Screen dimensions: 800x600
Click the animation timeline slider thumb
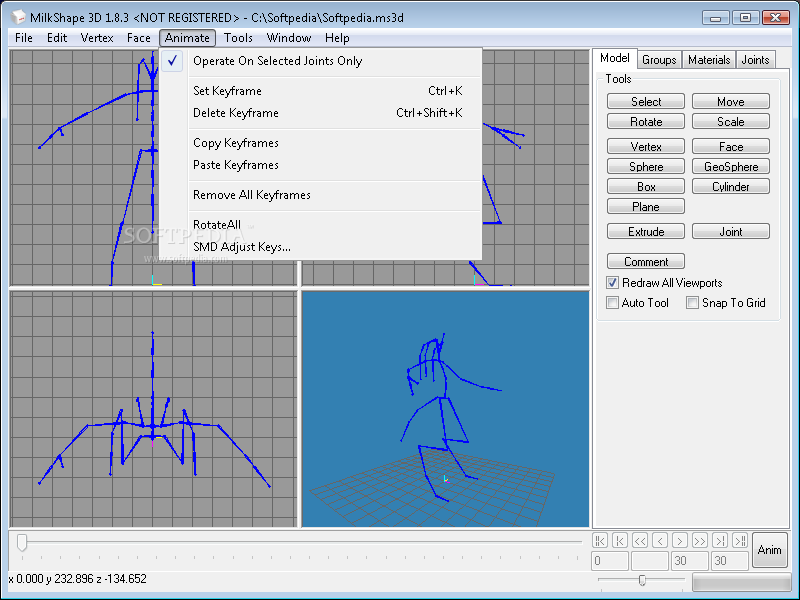pos(21,542)
